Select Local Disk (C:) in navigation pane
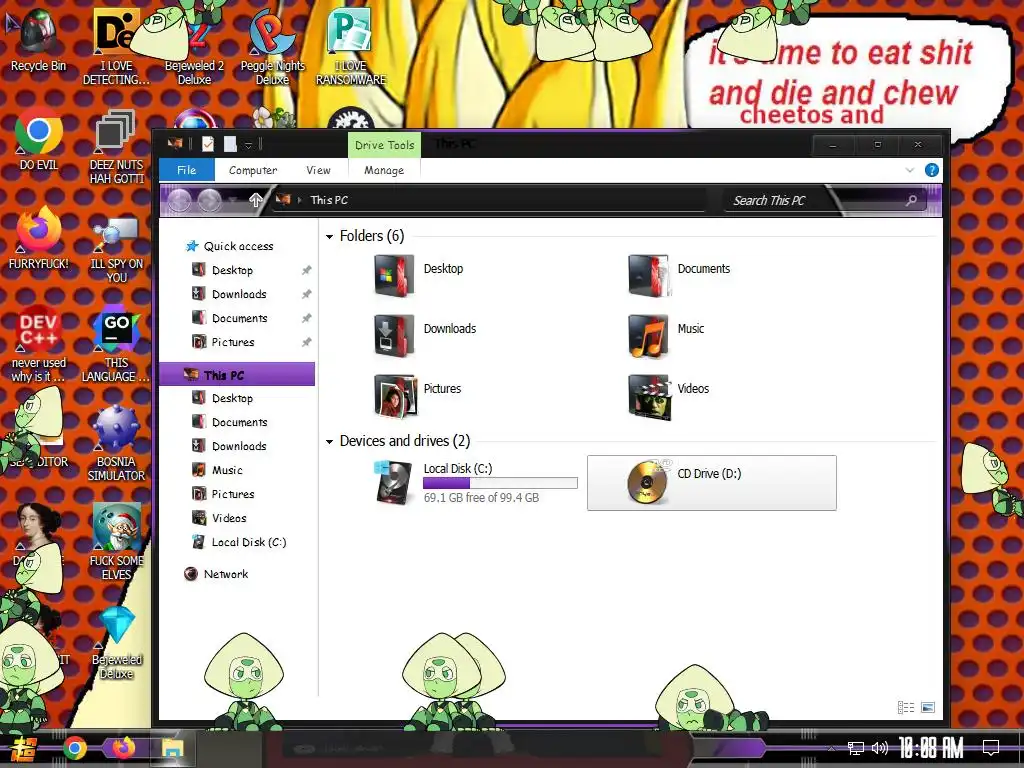The width and height of the screenshot is (1024, 768). coord(239,542)
